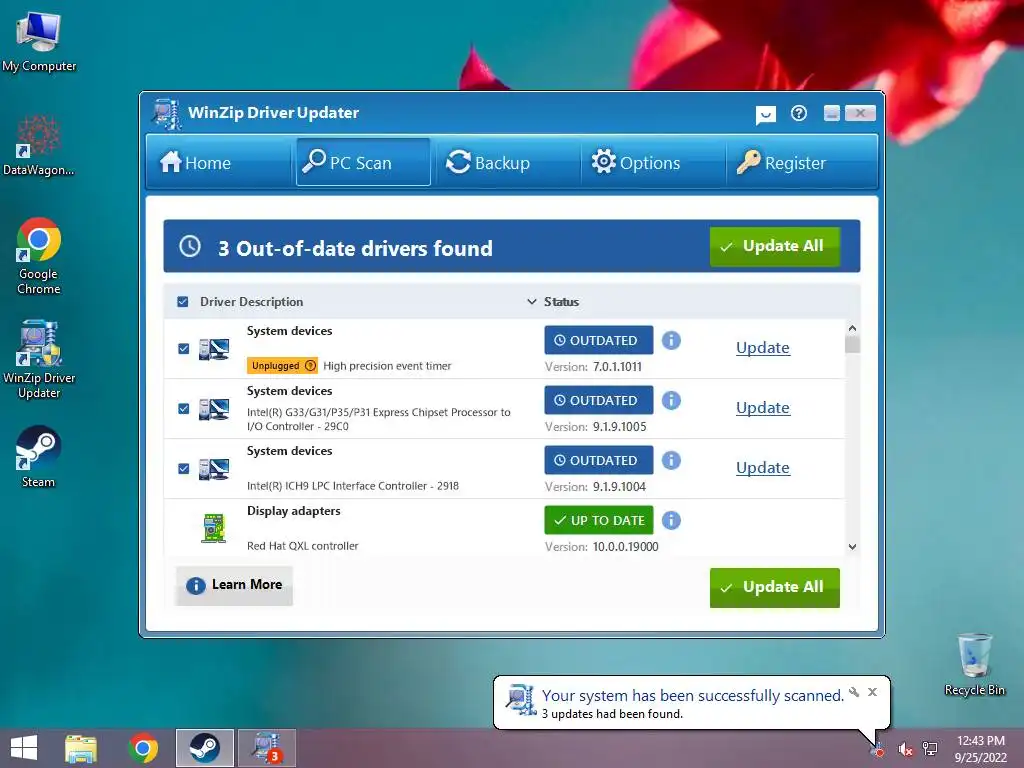Click the network tray icon
This screenshot has width=1024, height=768.
(930, 748)
